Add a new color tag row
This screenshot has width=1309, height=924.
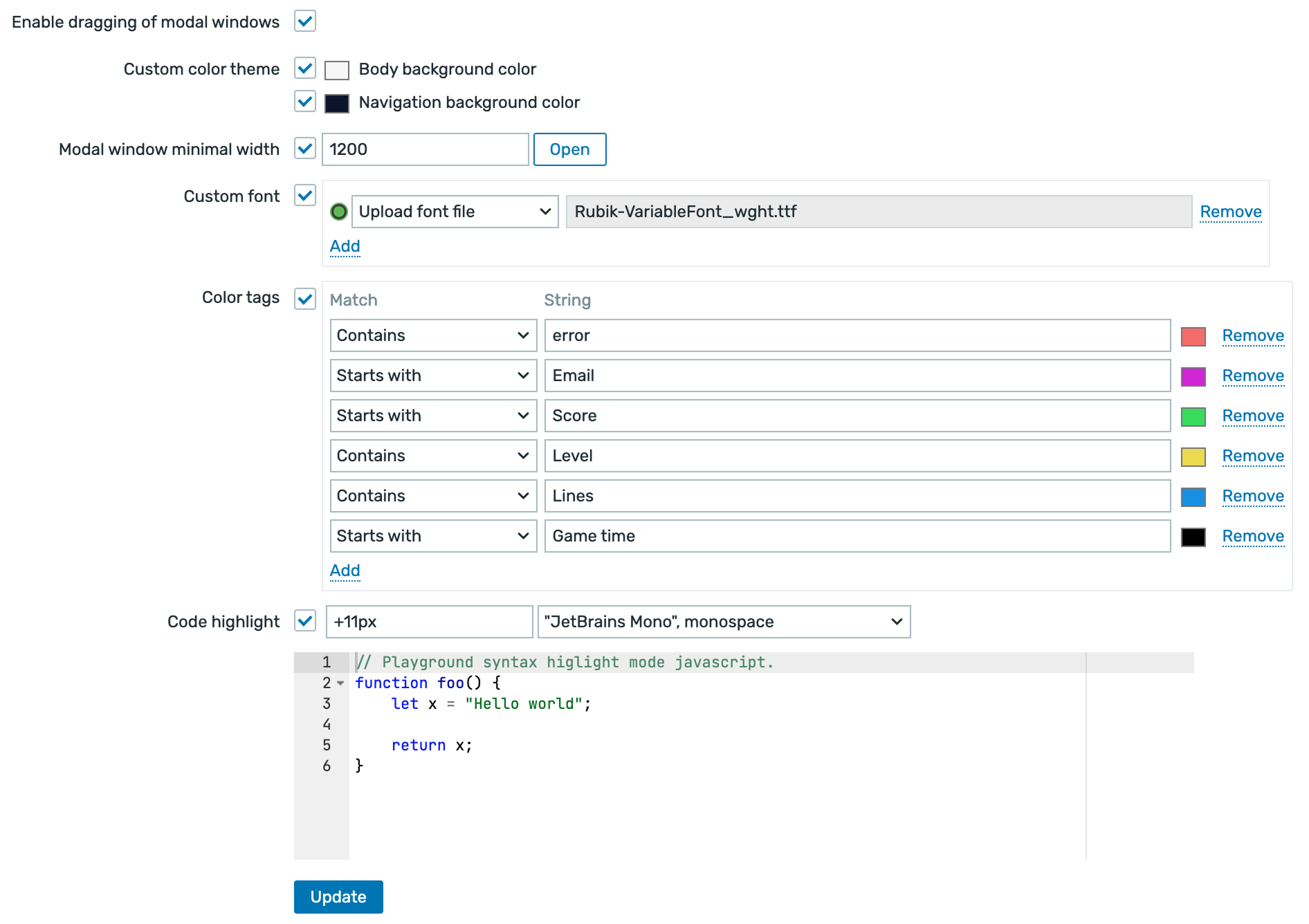point(345,571)
